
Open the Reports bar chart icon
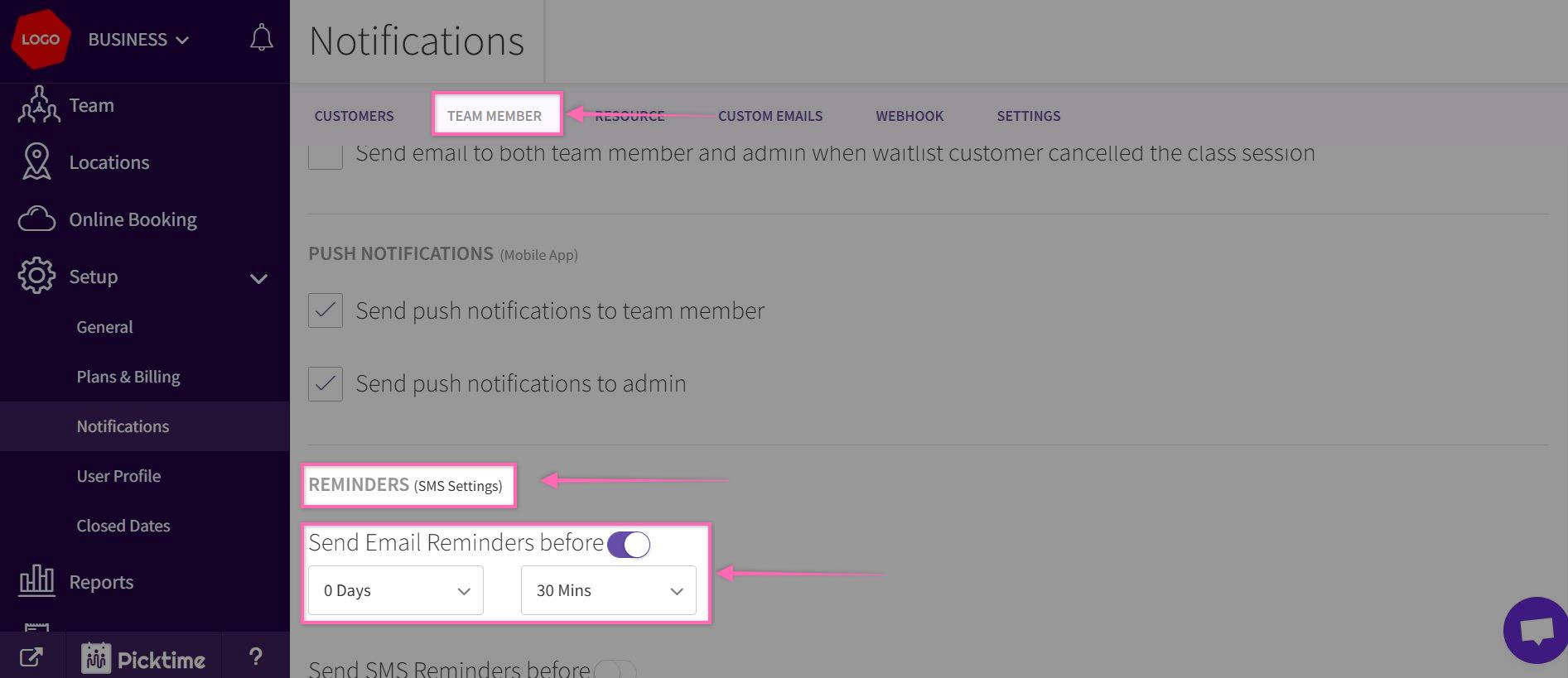36,581
